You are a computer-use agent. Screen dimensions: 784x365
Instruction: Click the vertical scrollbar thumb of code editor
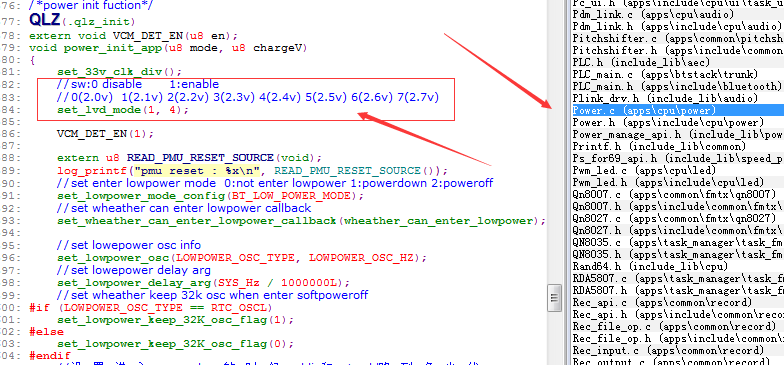(x=554, y=298)
